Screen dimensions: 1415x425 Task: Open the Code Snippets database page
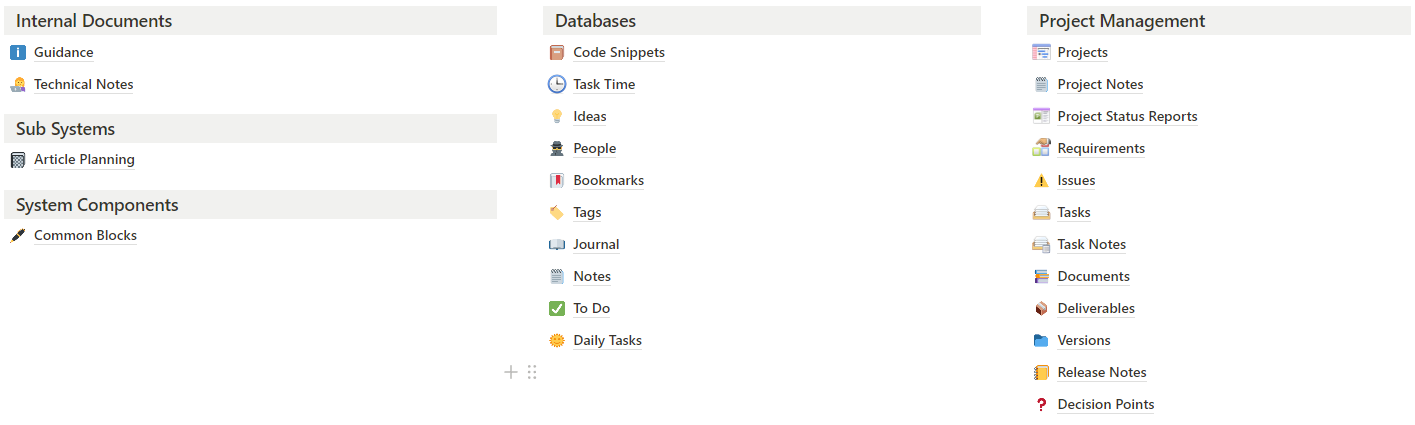click(619, 52)
